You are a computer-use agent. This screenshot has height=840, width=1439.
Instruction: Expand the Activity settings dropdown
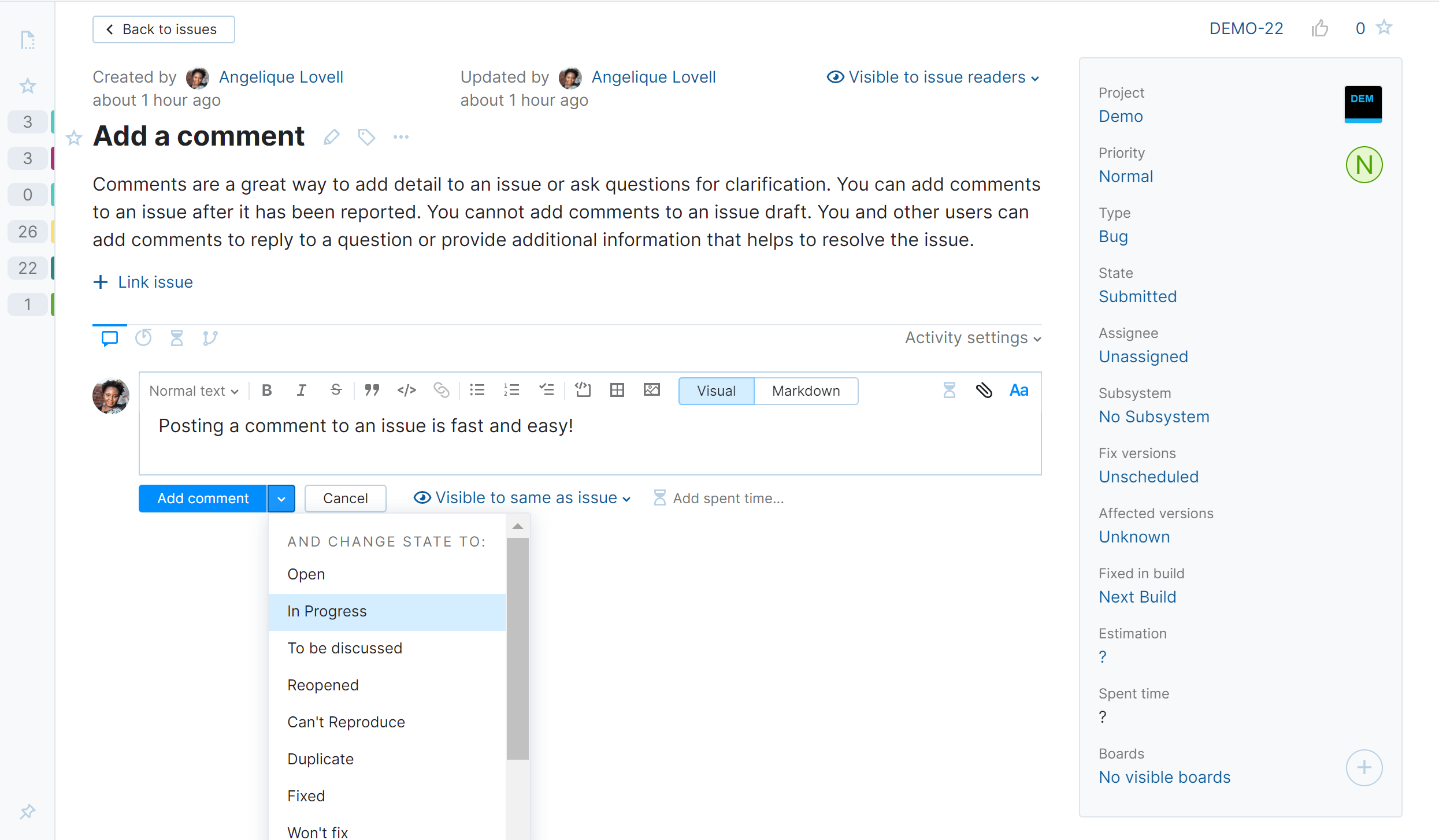click(x=973, y=338)
